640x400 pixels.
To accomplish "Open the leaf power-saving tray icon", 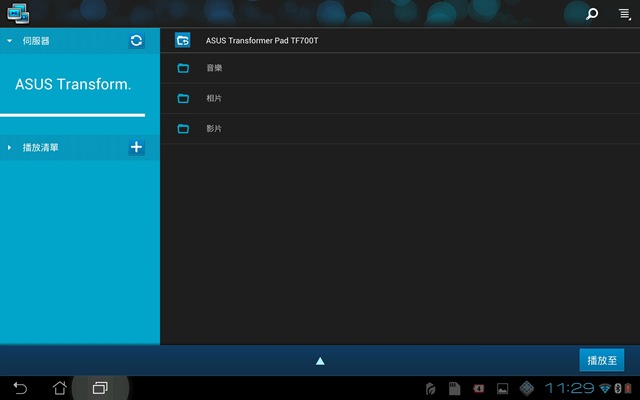I will (x=430, y=389).
